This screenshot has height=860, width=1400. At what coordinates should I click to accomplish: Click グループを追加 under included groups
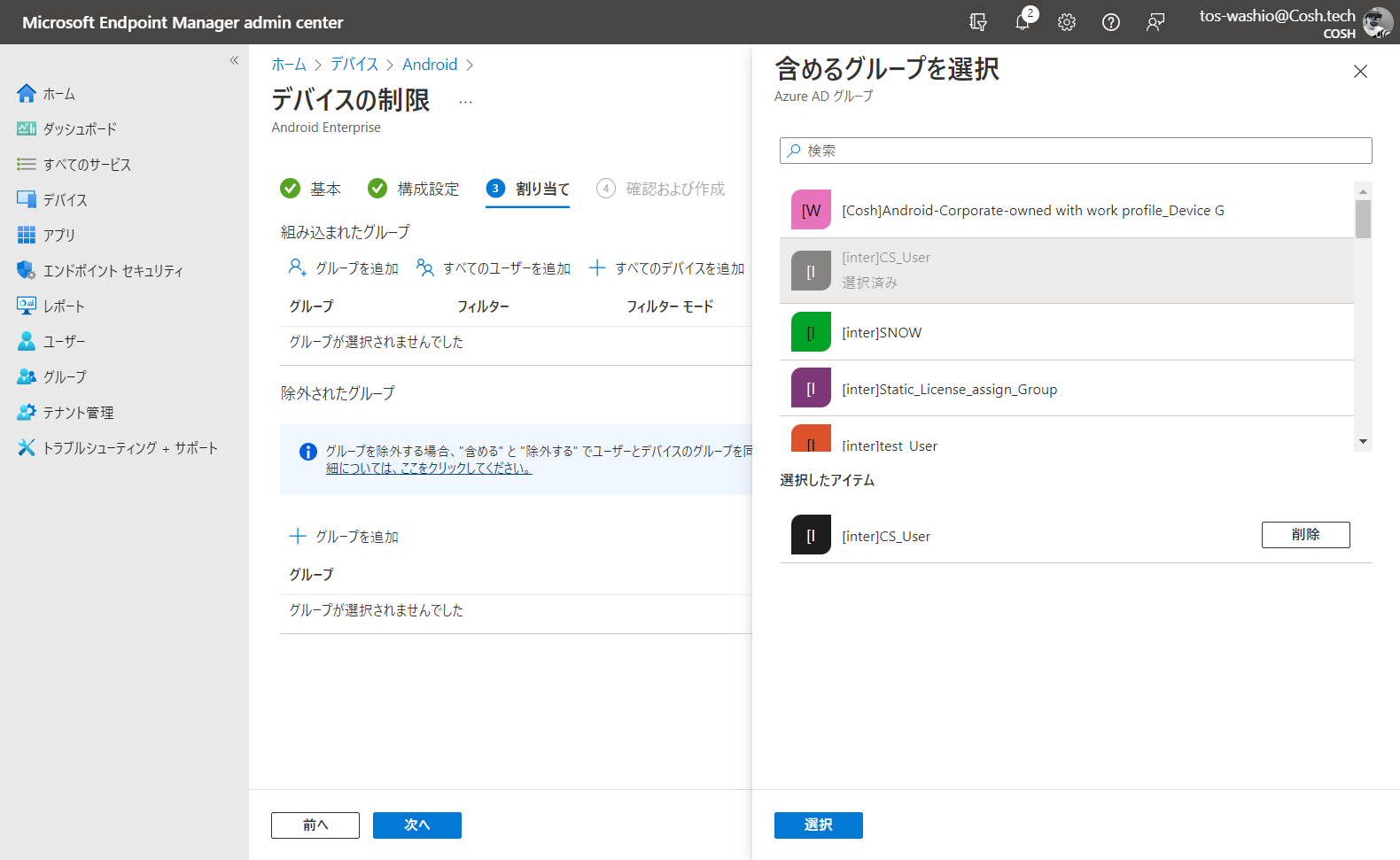(344, 267)
